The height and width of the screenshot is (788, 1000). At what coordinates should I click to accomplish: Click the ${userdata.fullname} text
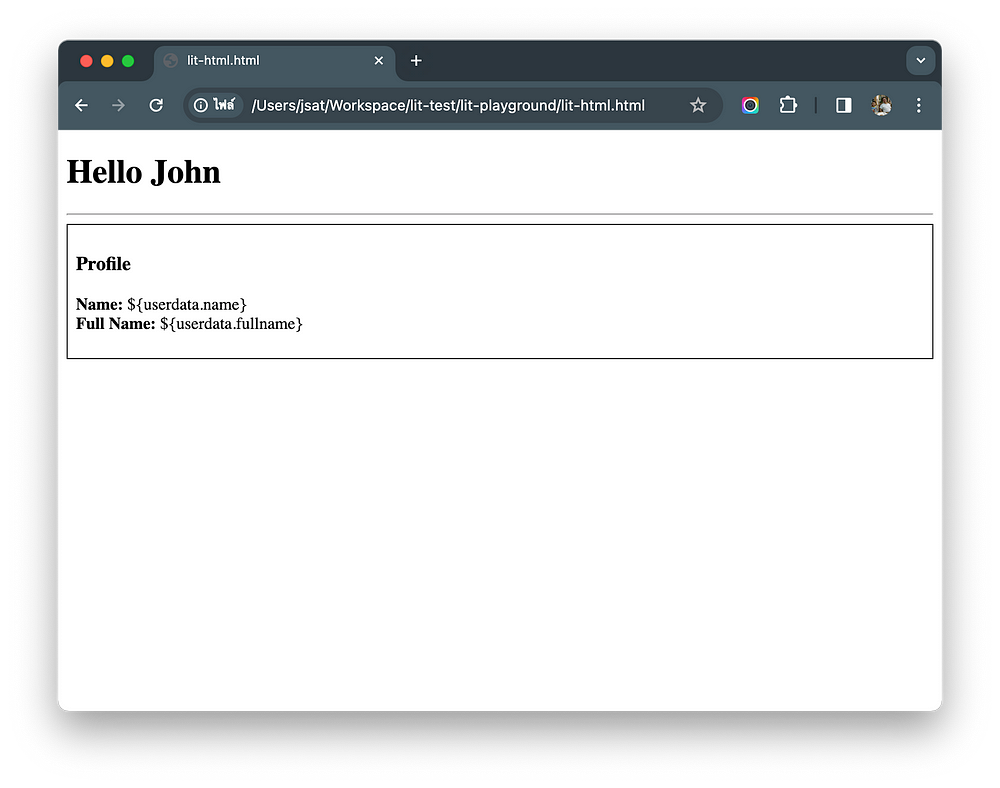click(x=231, y=324)
